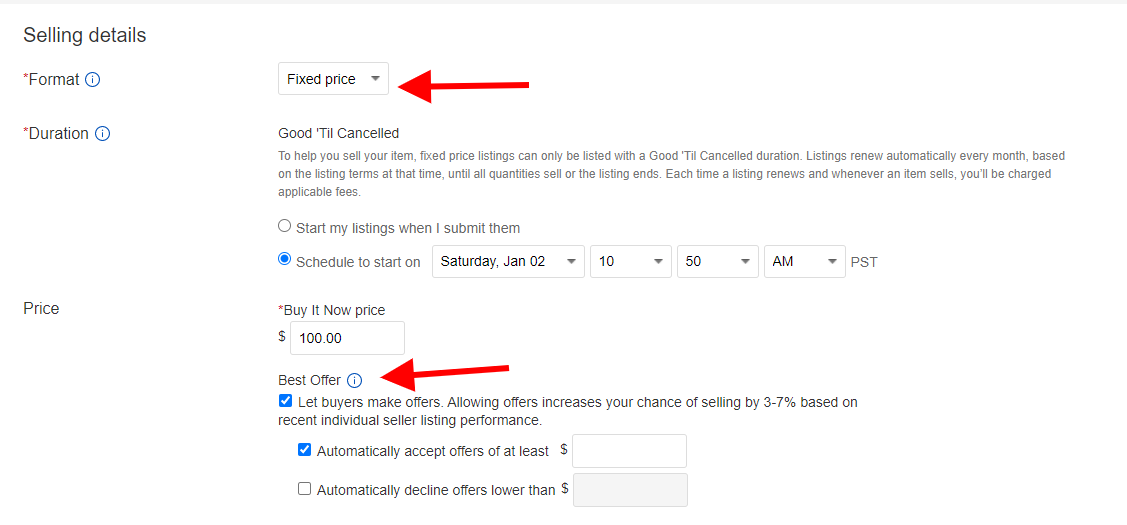1127x525 pixels.
Task: Select 'Start my listings when I submit them'
Action: 285,227
